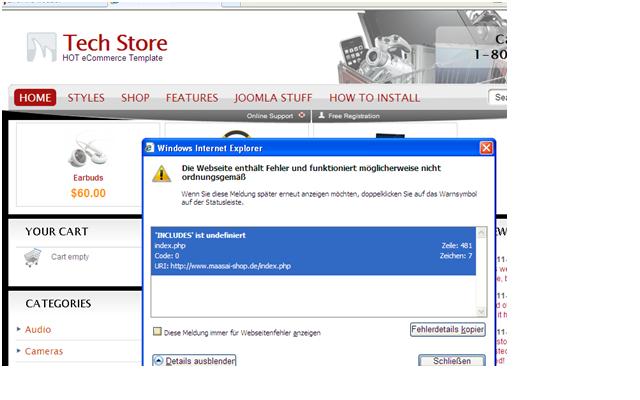Open the HOME menu item
The width and height of the screenshot is (640, 400).
[x=35, y=98]
